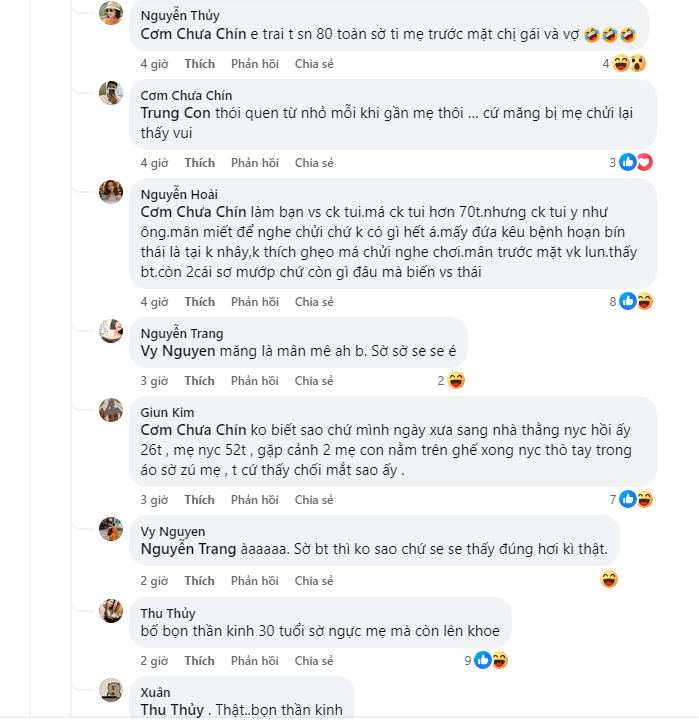Like Nguyễn Thủy's comment with Thích
The height and width of the screenshot is (721, 699).
pyautogui.click(x=199, y=64)
